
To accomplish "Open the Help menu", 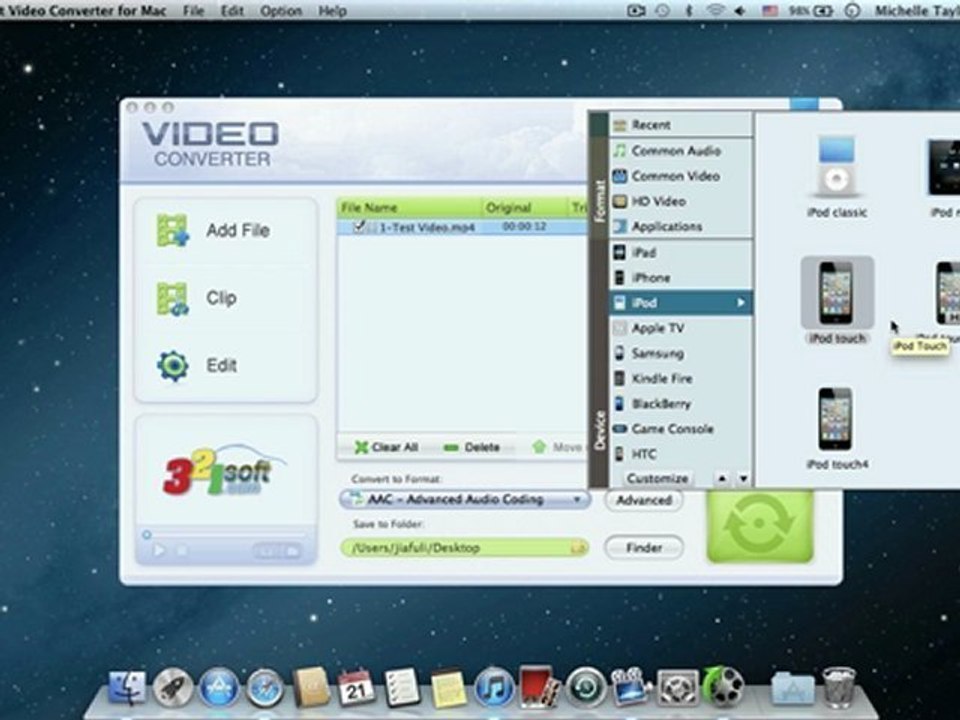I will click(x=332, y=11).
